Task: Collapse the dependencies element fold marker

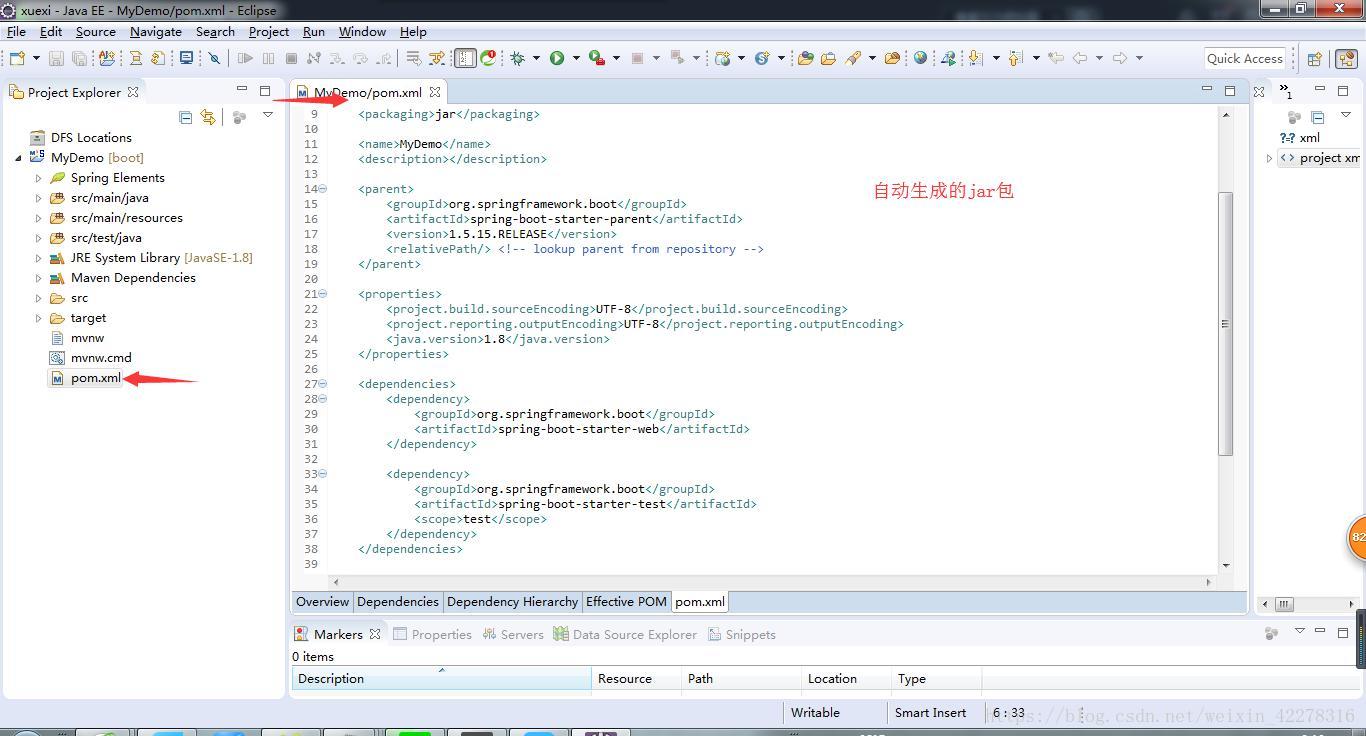Action: pyautogui.click(x=322, y=384)
